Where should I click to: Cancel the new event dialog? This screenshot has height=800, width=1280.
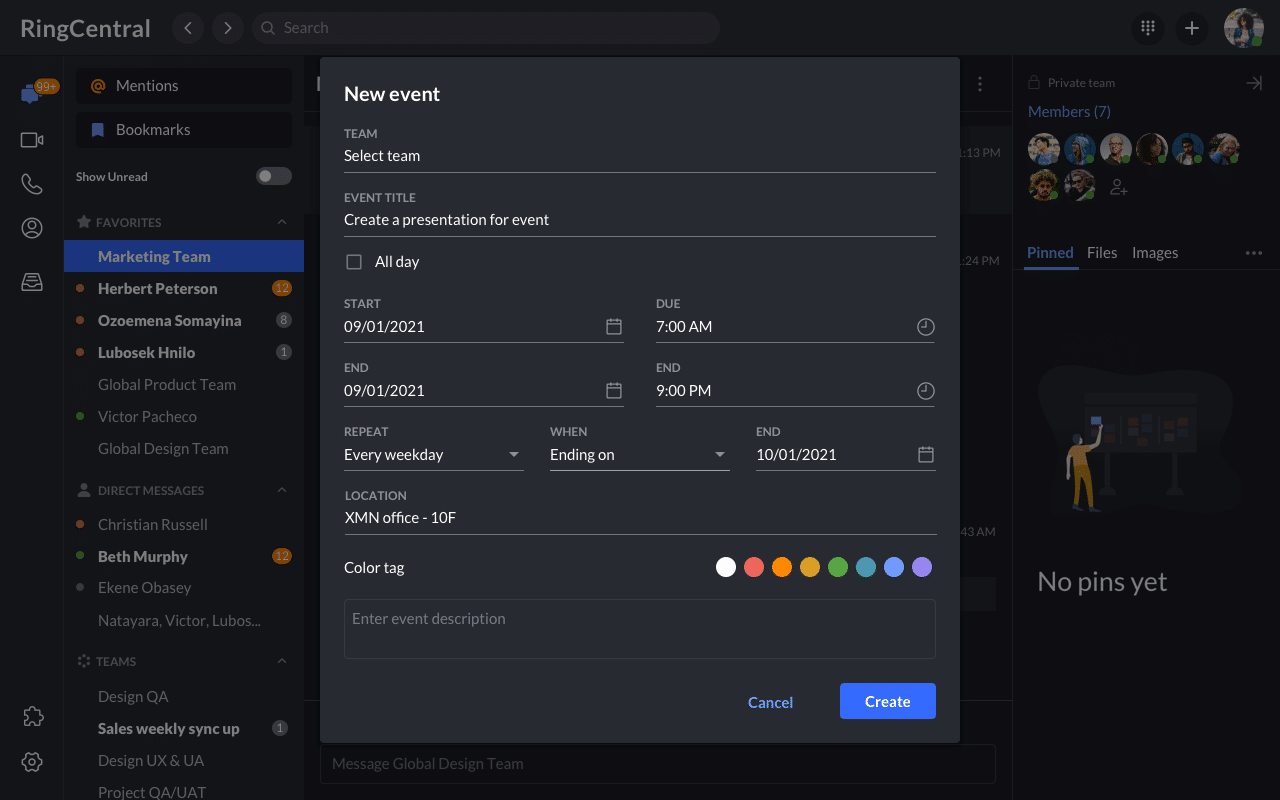[x=770, y=702]
